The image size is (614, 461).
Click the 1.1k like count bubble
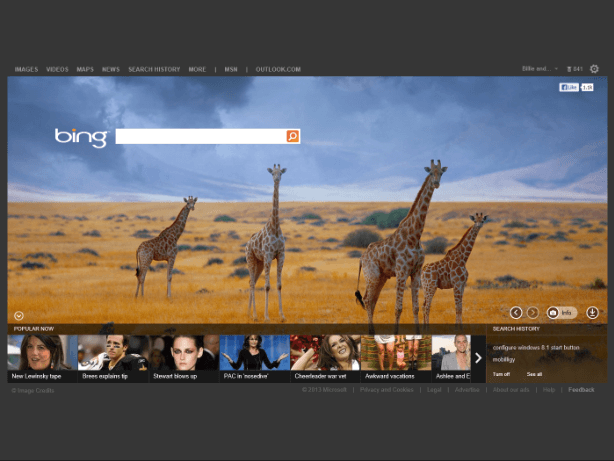click(x=587, y=87)
